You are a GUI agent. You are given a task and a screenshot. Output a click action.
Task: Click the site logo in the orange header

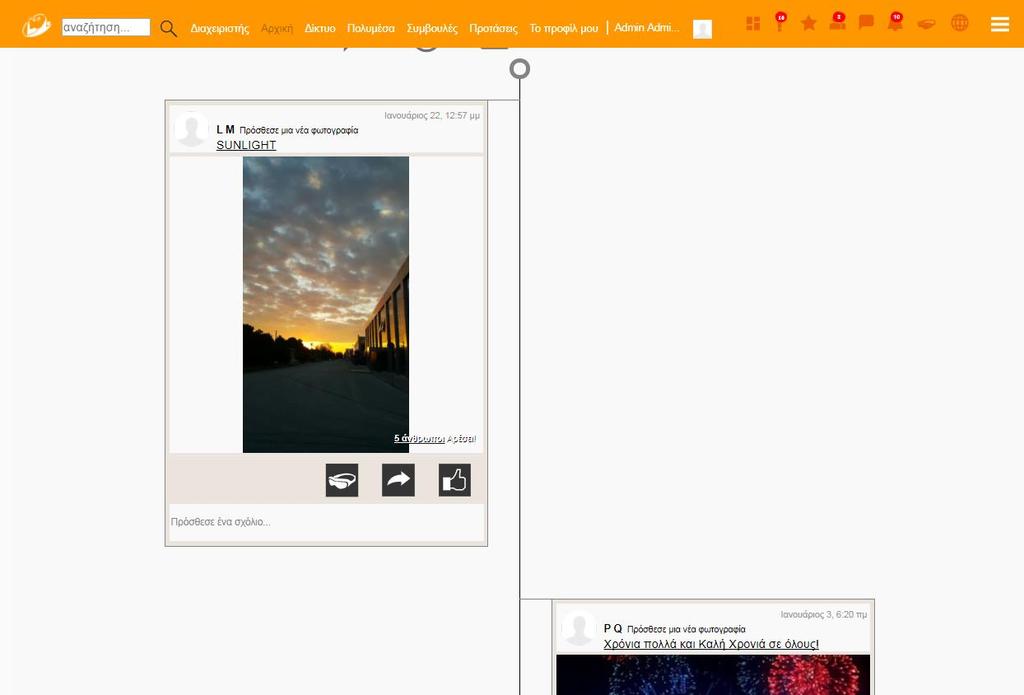[37, 26]
